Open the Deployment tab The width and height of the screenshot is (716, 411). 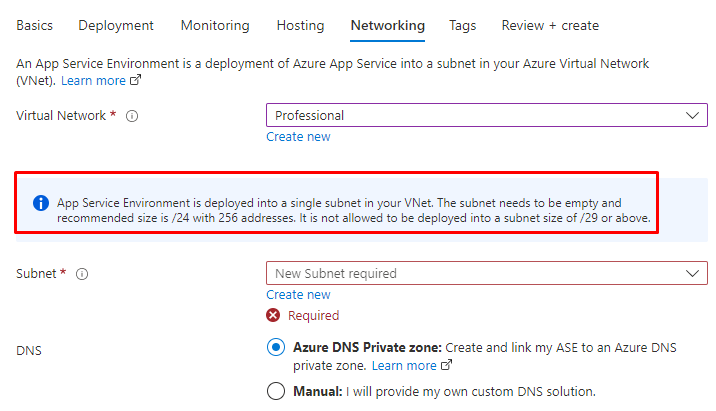116,25
